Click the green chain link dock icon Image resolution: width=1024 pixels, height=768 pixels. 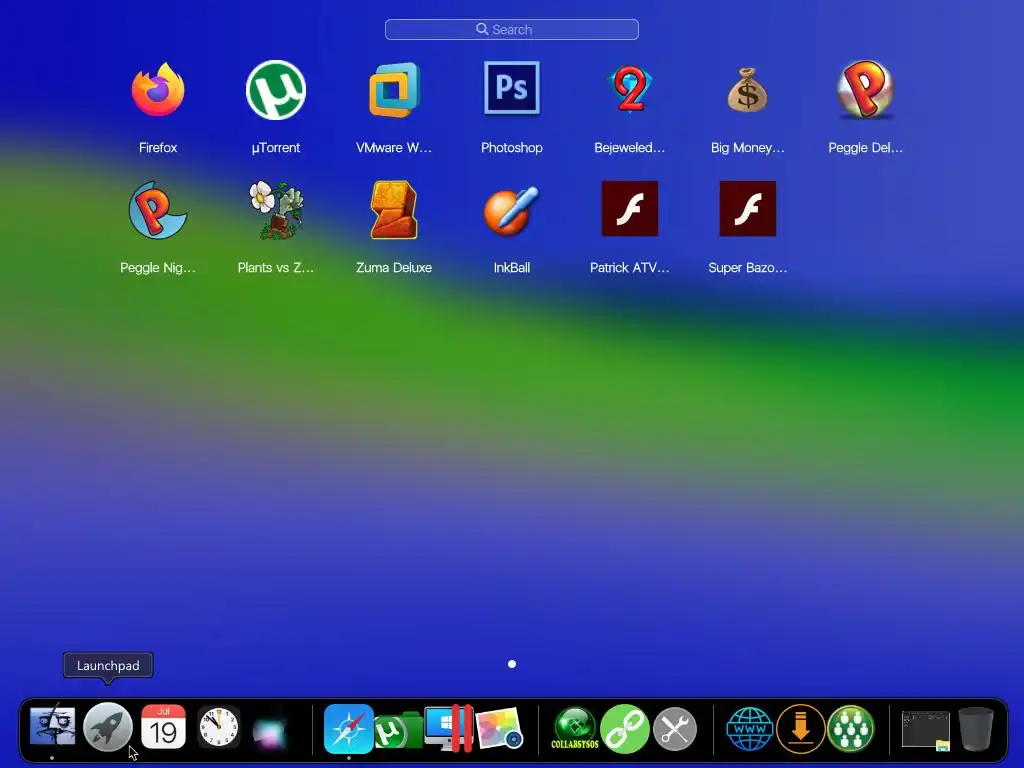(x=624, y=729)
